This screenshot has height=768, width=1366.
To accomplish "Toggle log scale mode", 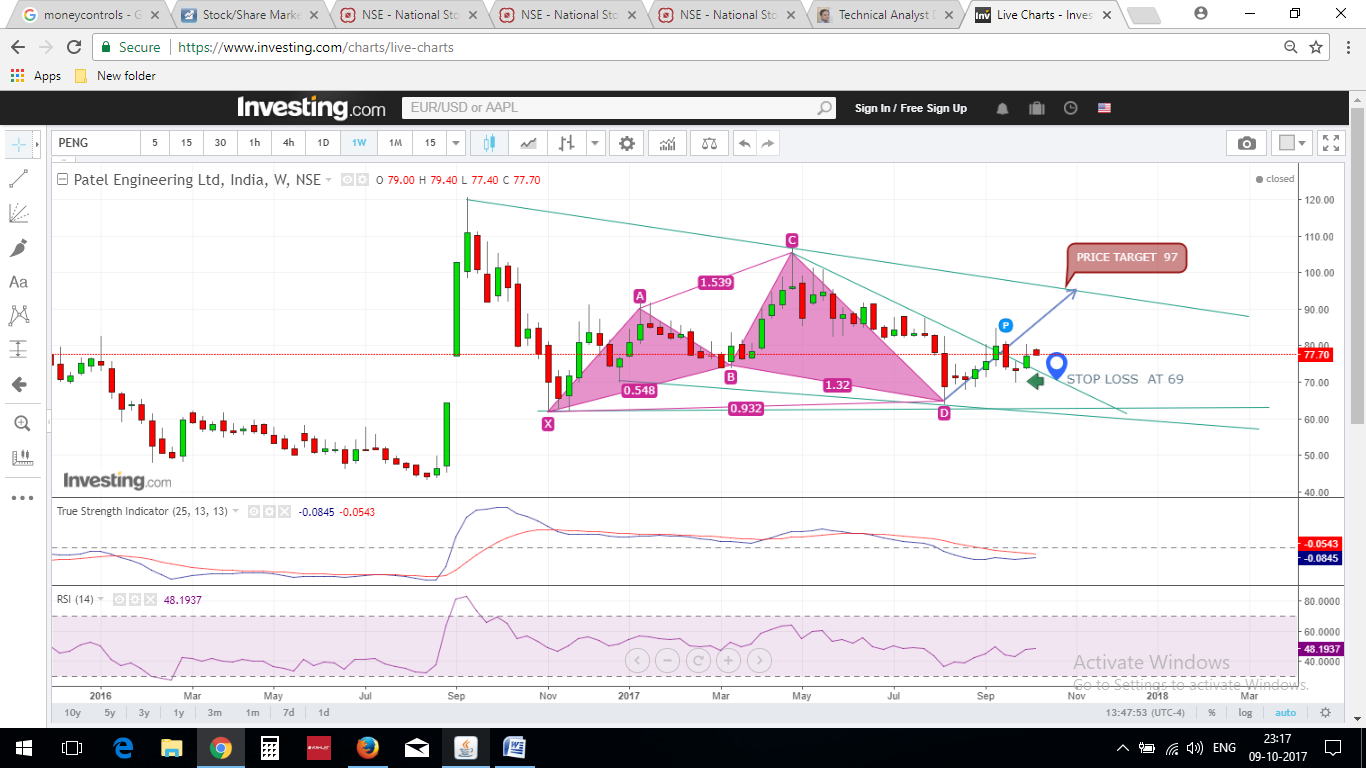I will [1244, 713].
